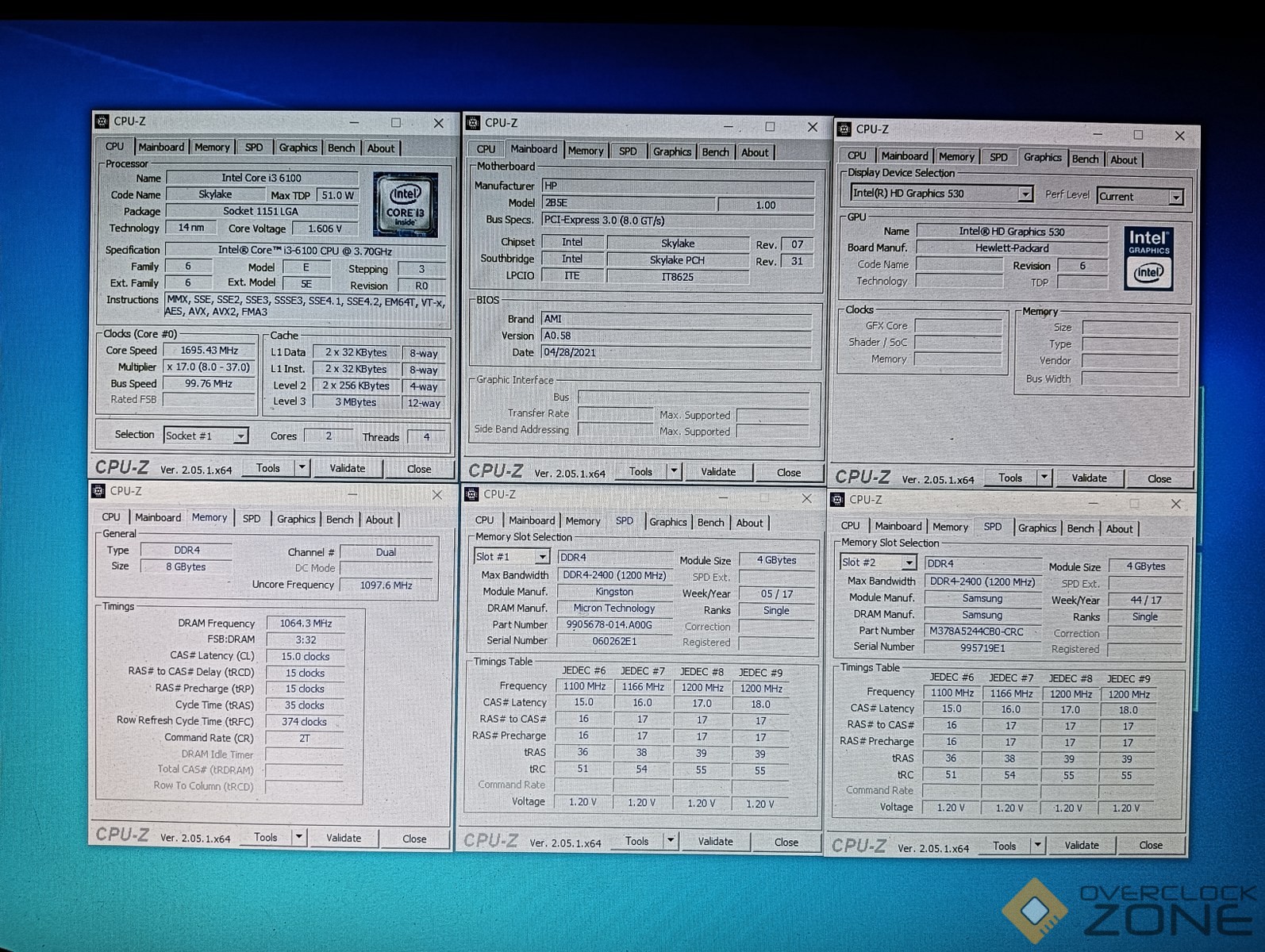Open the Perf Level Current dropdown
The width and height of the screenshot is (1265, 952).
[1175, 197]
